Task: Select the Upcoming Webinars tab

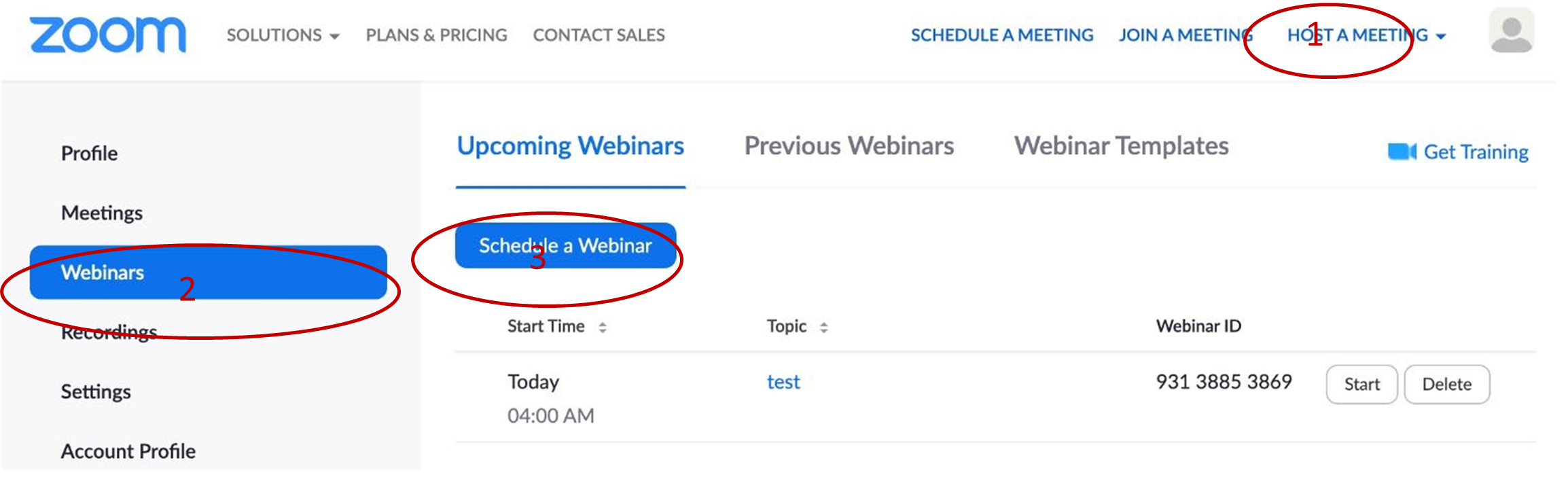Action: click(x=570, y=146)
